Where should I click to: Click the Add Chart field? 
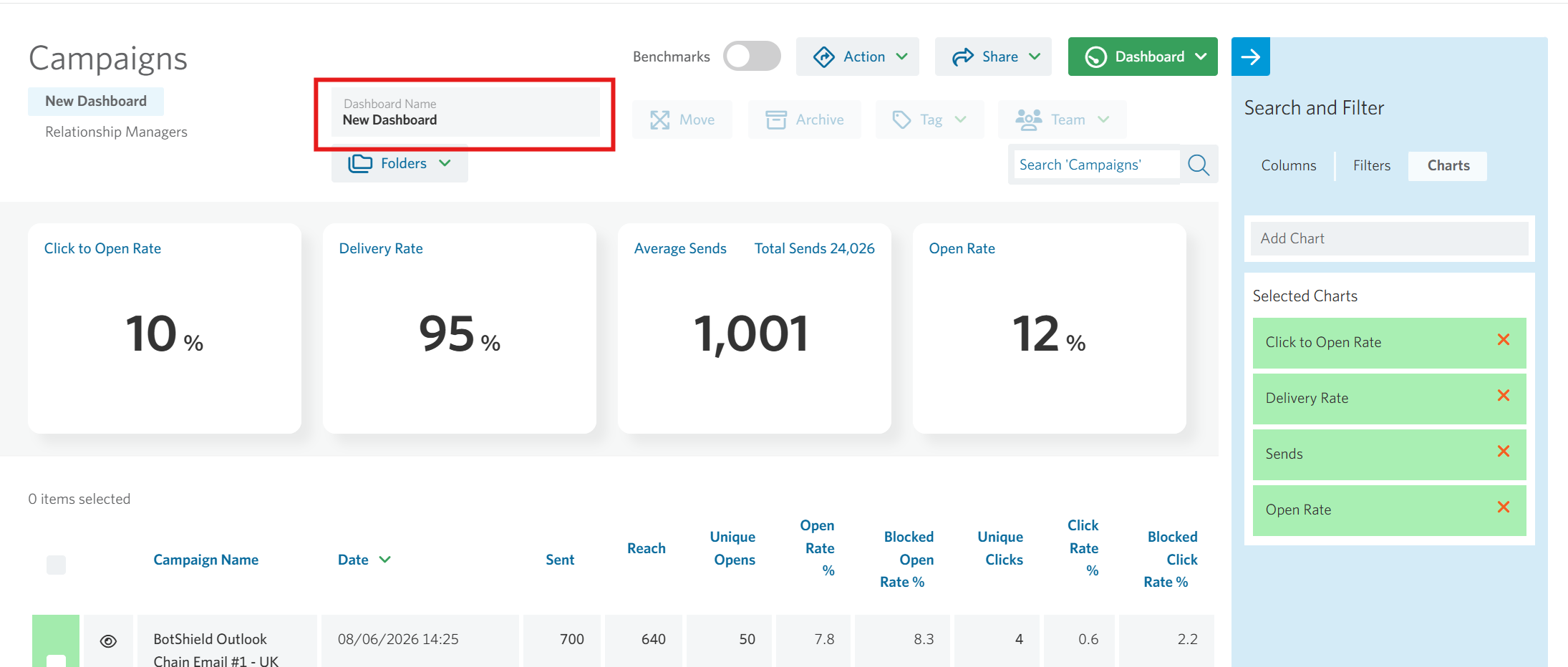(1389, 238)
